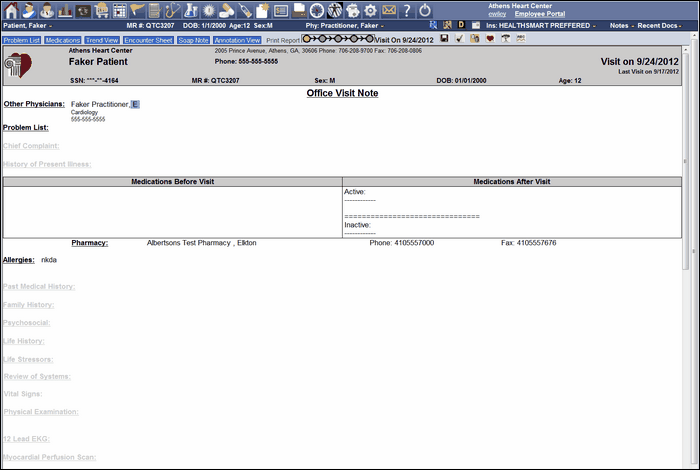Open History of Present Illness section
The width and height of the screenshot is (700, 470).
[x=47, y=164]
